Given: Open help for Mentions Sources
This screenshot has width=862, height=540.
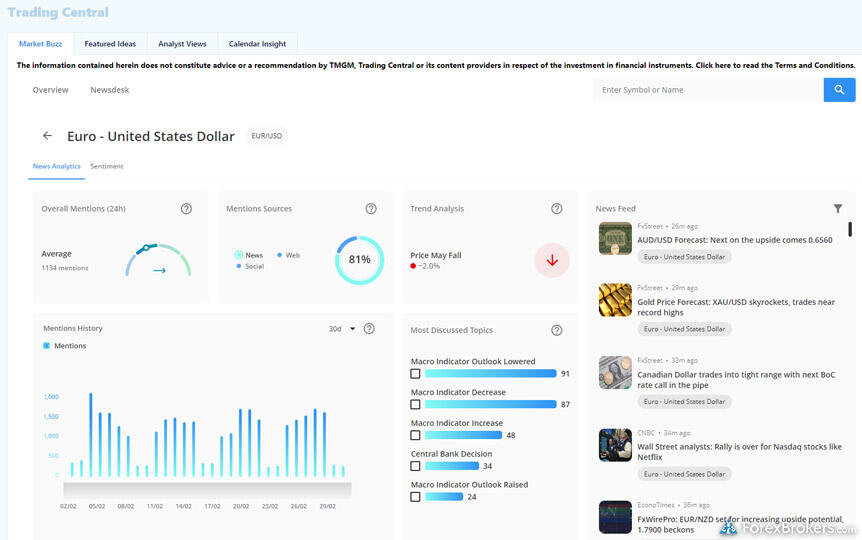Looking at the screenshot, I should [371, 208].
